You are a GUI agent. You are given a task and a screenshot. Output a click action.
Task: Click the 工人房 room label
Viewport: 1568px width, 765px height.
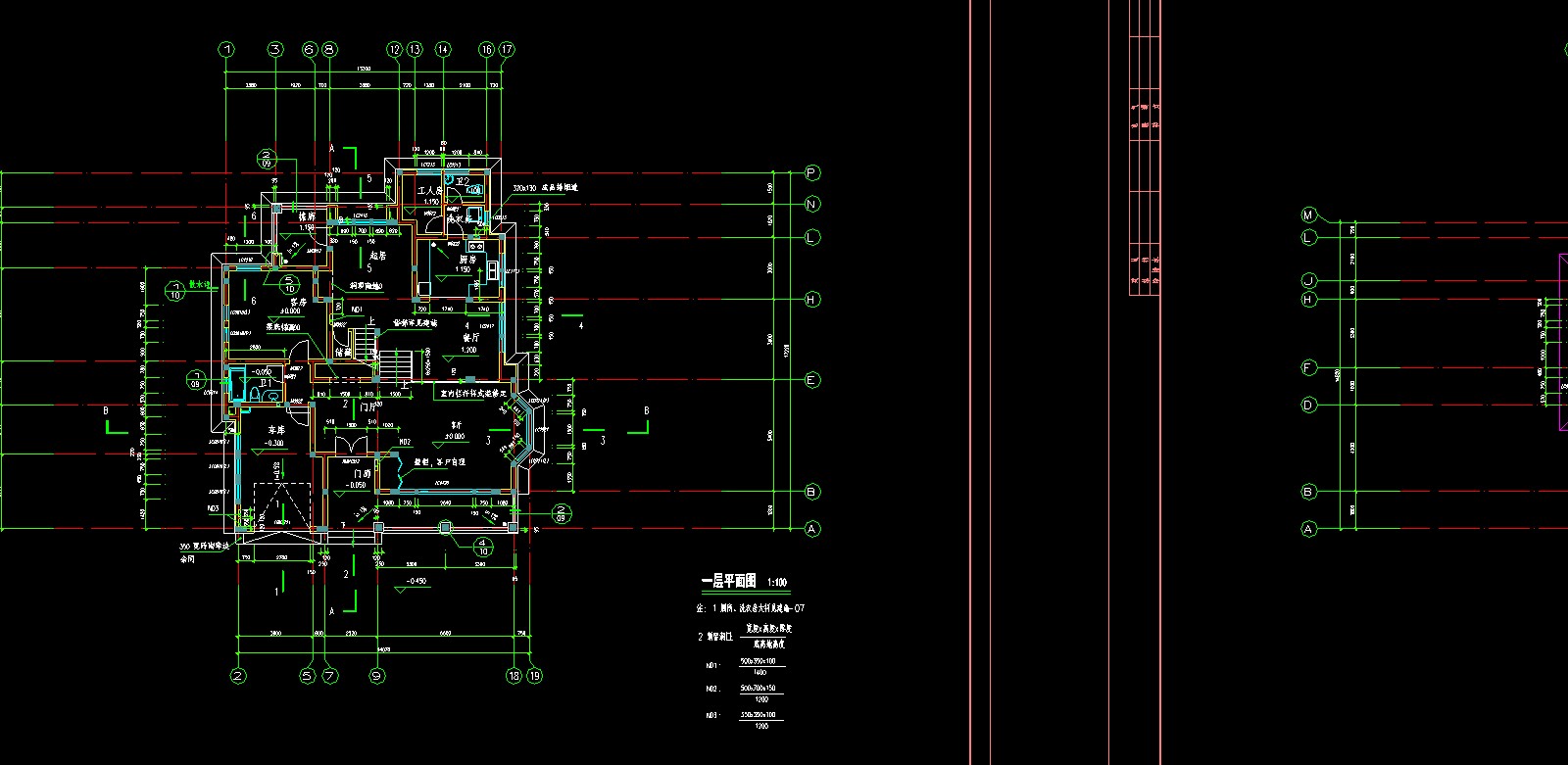(x=430, y=192)
